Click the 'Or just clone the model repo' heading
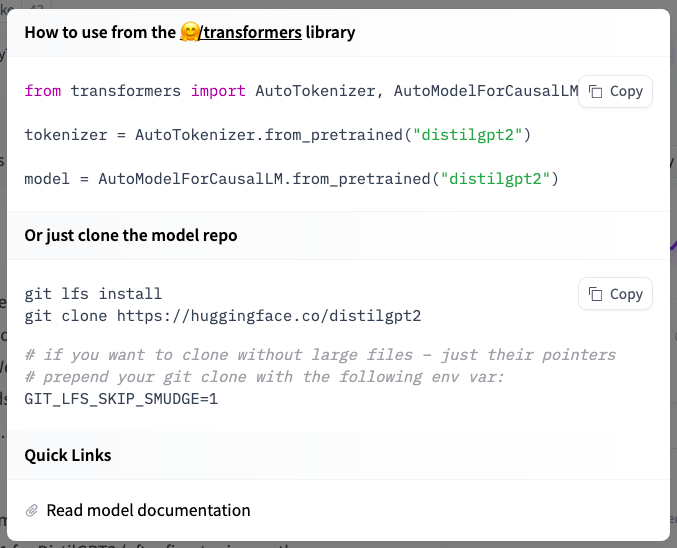The height and width of the screenshot is (548, 677). (x=130, y=236)
